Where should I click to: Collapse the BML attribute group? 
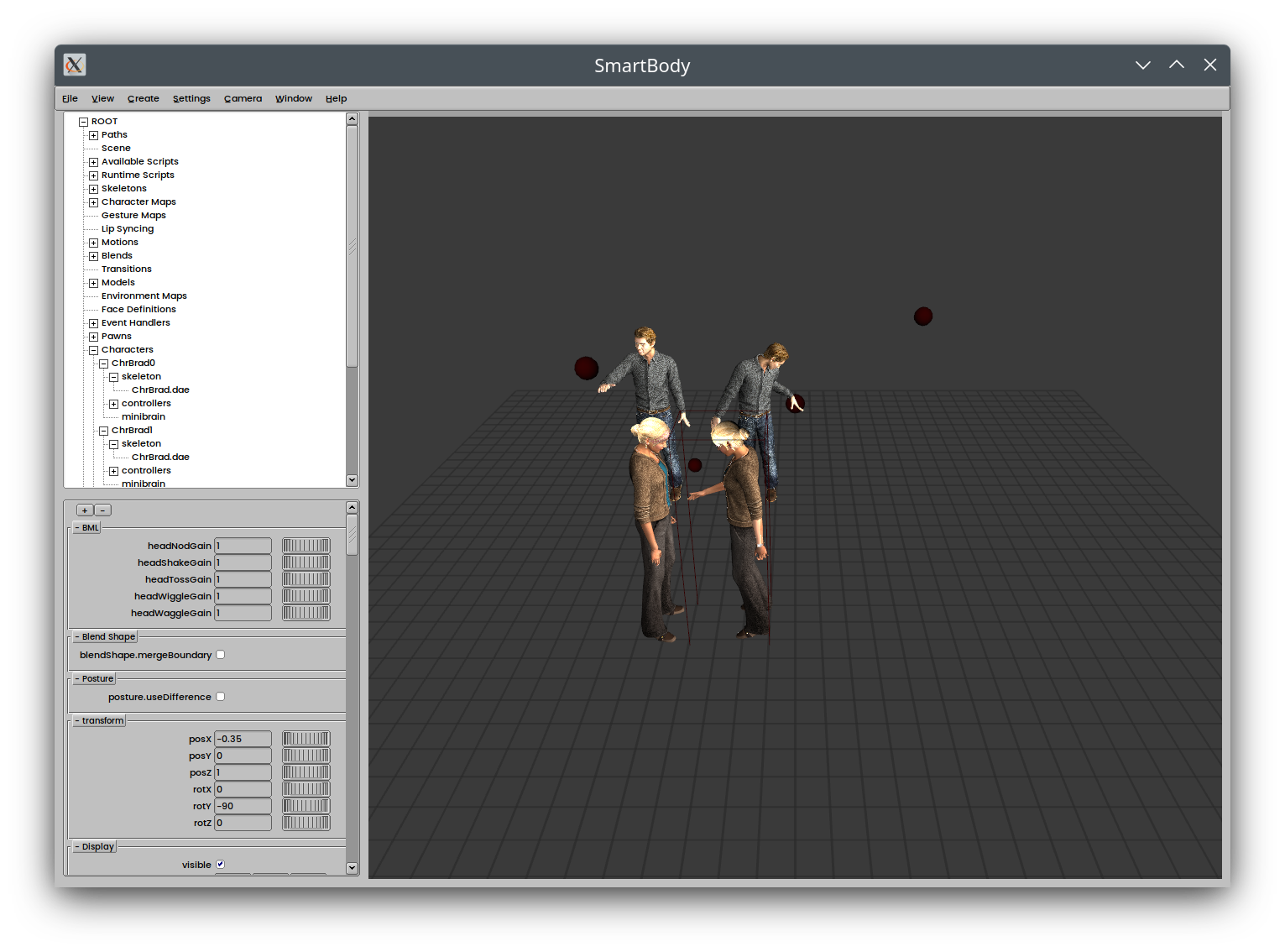(x=87, y=527)
